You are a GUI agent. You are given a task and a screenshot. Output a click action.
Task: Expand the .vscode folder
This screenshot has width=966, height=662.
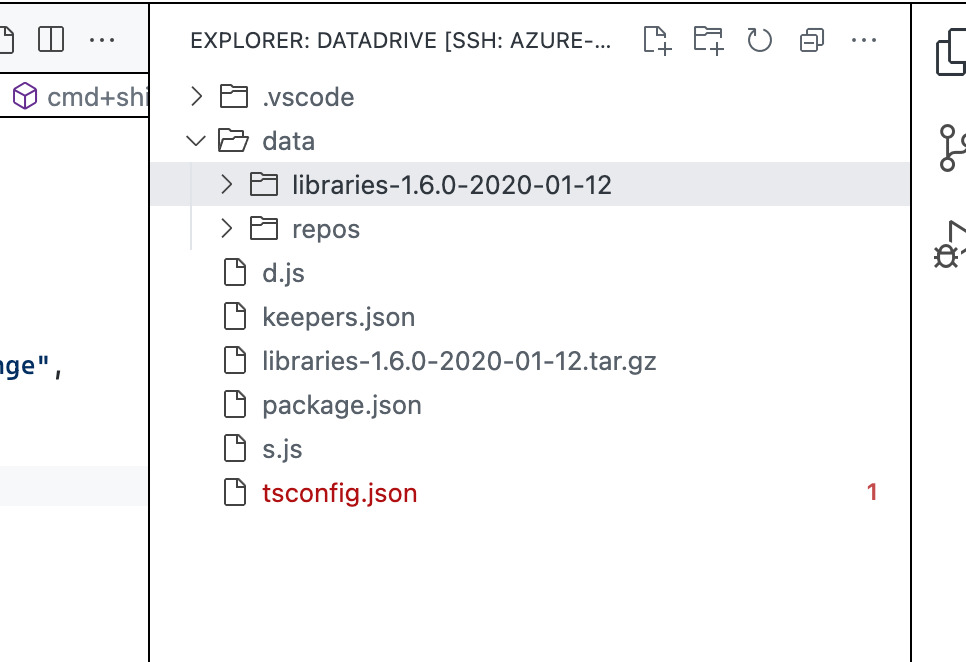click(196, 96)
